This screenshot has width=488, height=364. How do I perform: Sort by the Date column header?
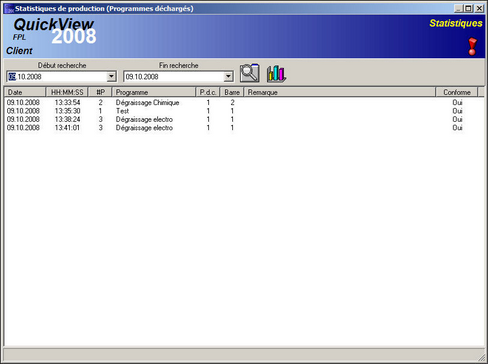pyautogui.click(x=25, y=92)
